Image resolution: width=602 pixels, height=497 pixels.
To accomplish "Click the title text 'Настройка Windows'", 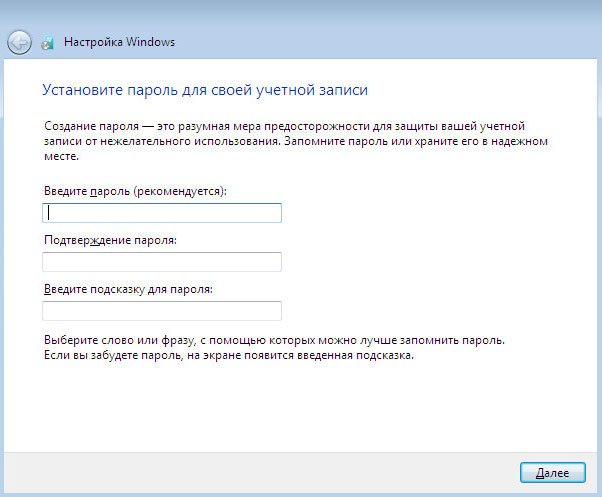I will coord(119,42).
